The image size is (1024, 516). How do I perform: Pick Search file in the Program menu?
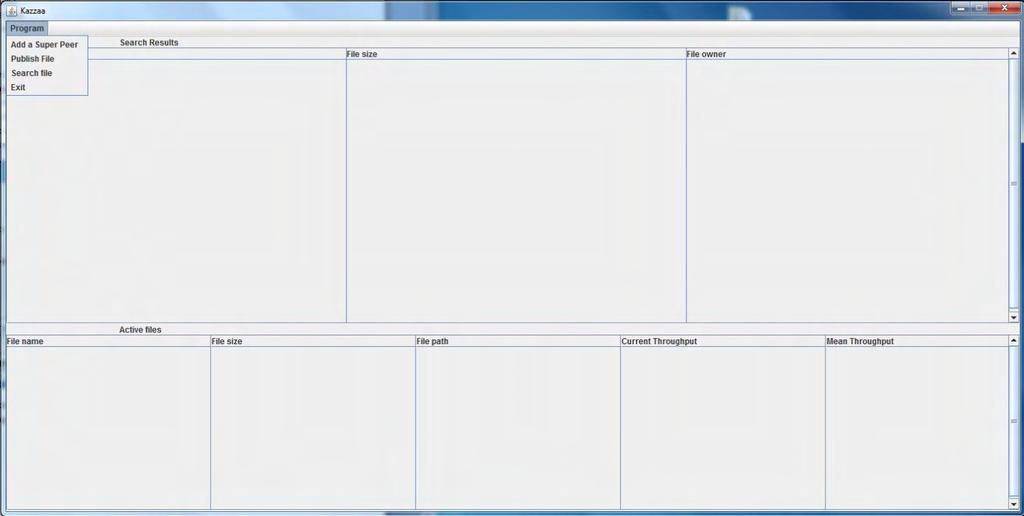click(x=47, y=73)
